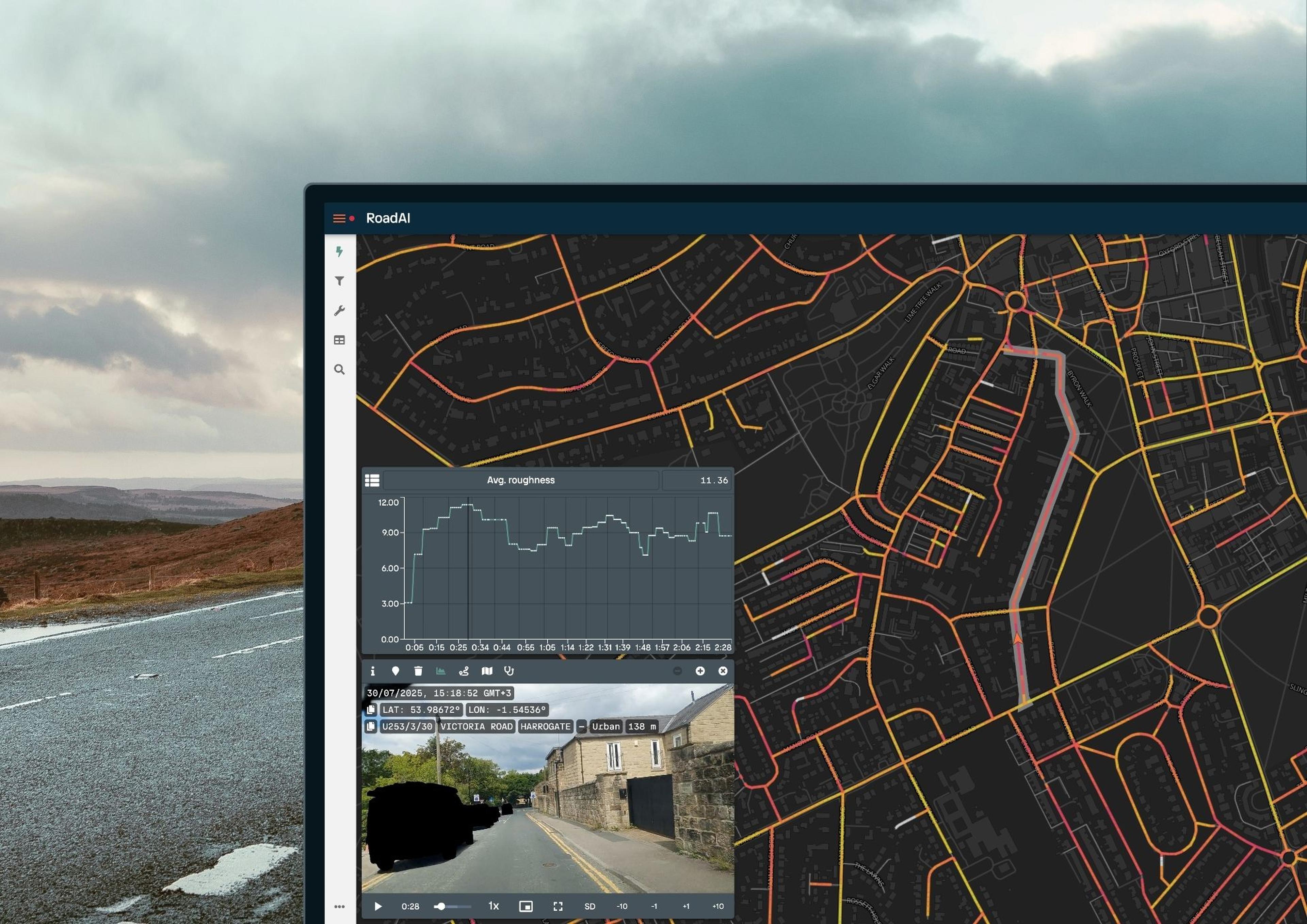Screen dimensions: 1307x924
Task: Open the Avg. roughness metric selector
Action: (x=521, y=480)
